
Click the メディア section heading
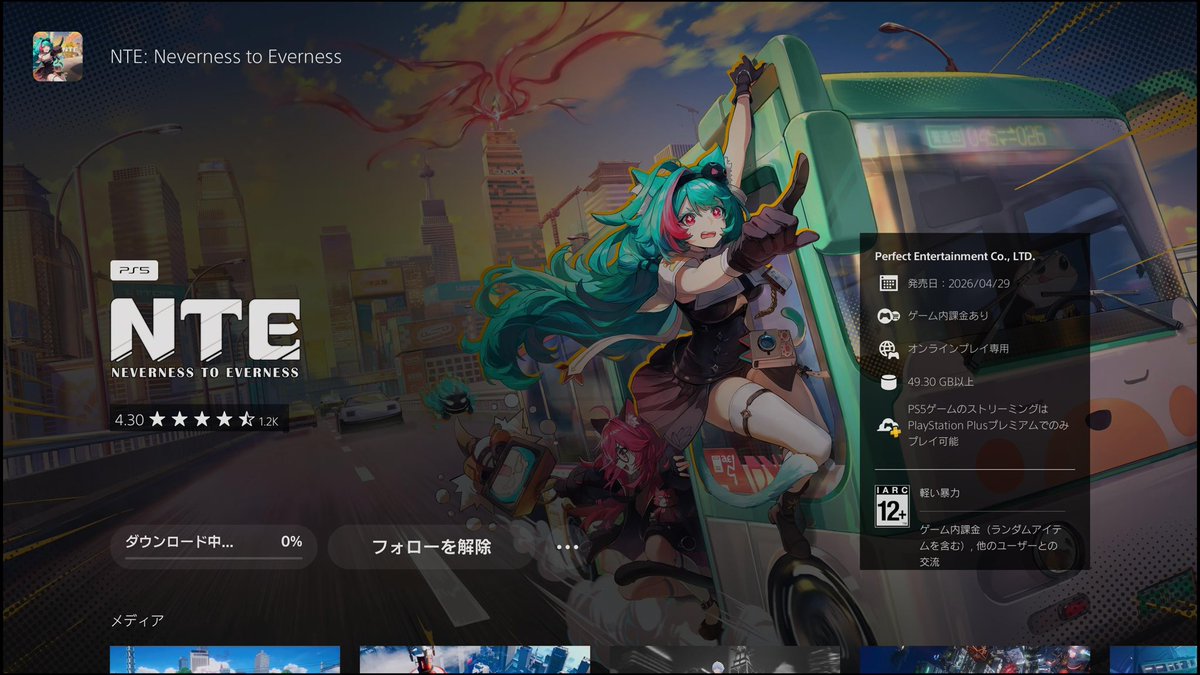(x=137, y=621)
